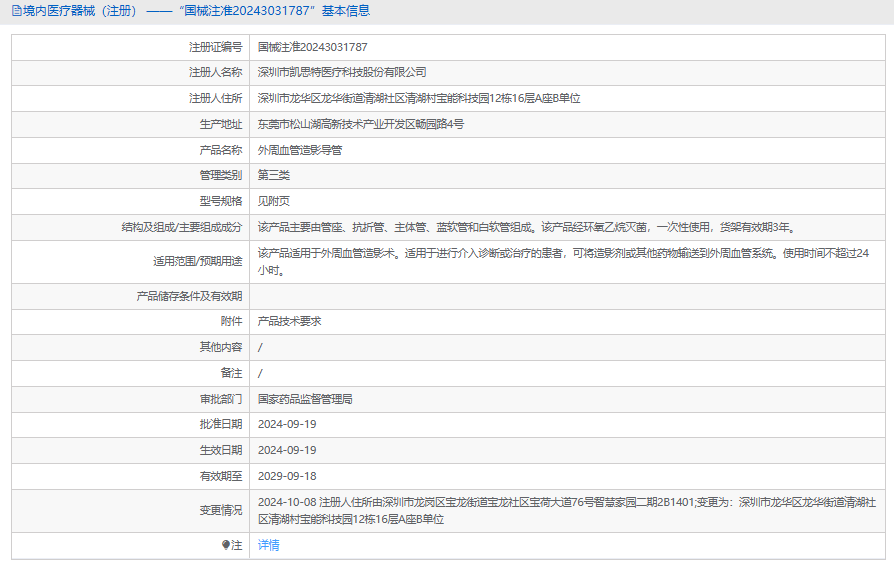894x562 pixels.
Task: Click the registrant name 深圳市凯思特医疗科技股份有限公司
Action: click(342, 72)
